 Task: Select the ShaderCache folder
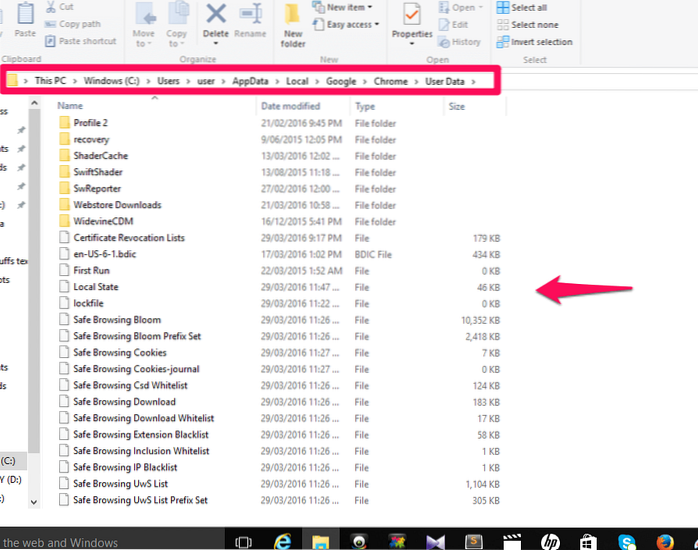pyautogui.click(x=101, y=156)
